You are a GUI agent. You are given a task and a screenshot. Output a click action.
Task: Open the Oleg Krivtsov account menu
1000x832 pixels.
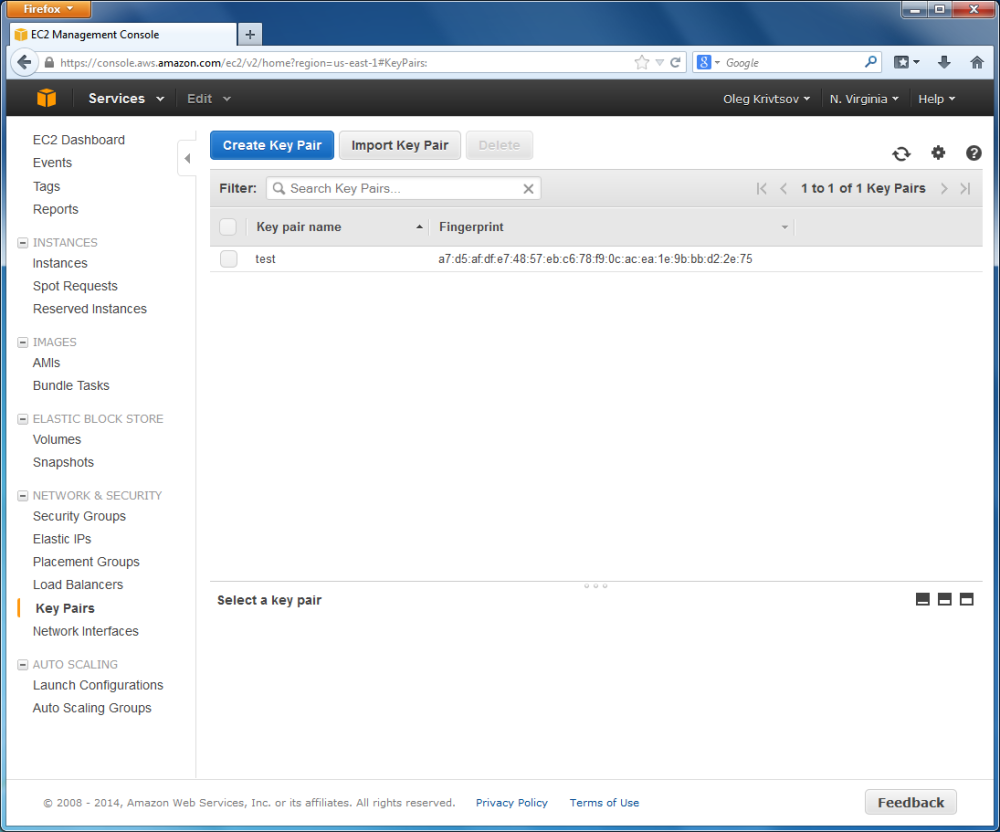pyautogui.click(x=766, y=99)
